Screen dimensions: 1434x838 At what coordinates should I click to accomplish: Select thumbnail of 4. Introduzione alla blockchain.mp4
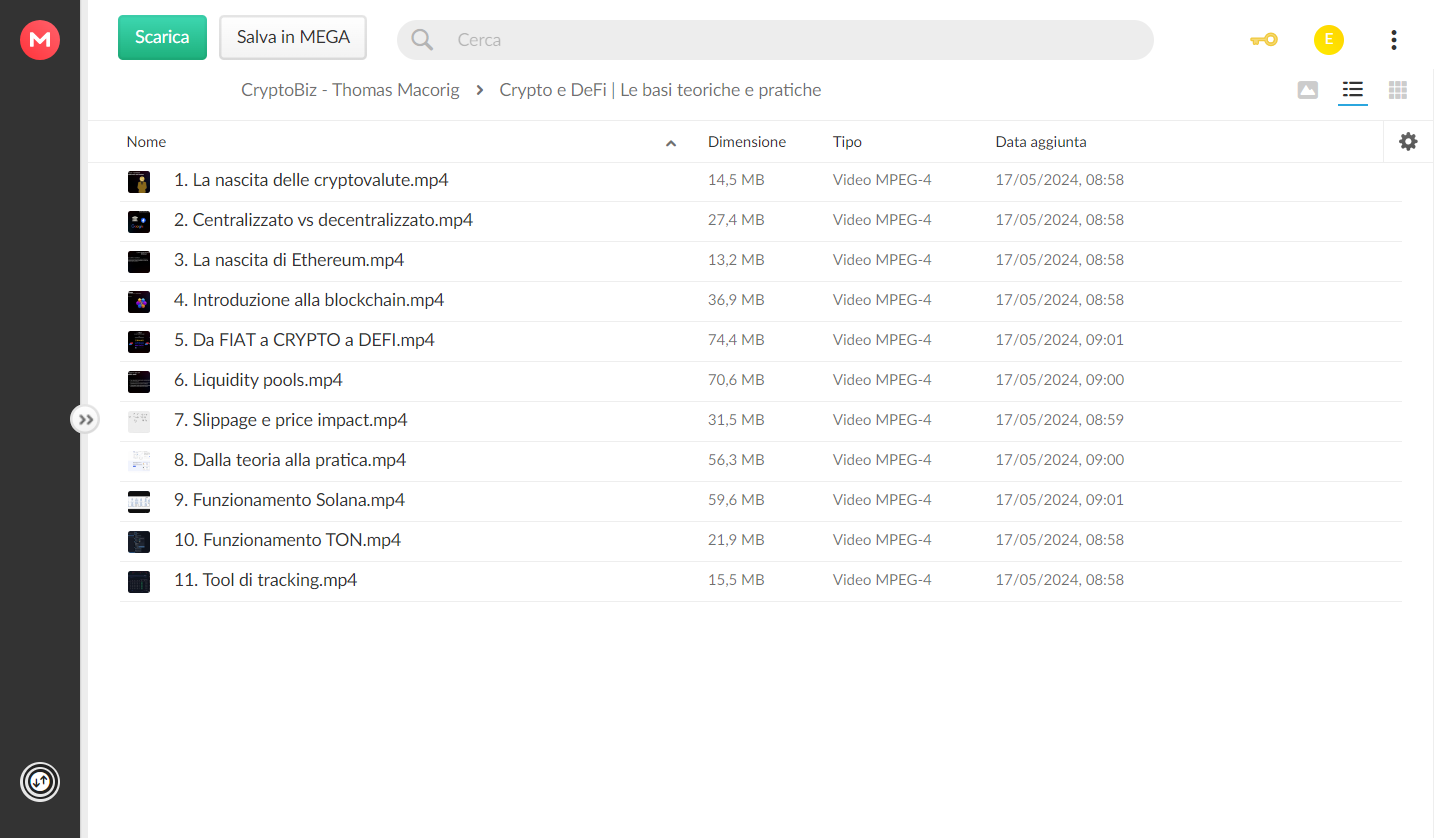(x=139, y=301)
